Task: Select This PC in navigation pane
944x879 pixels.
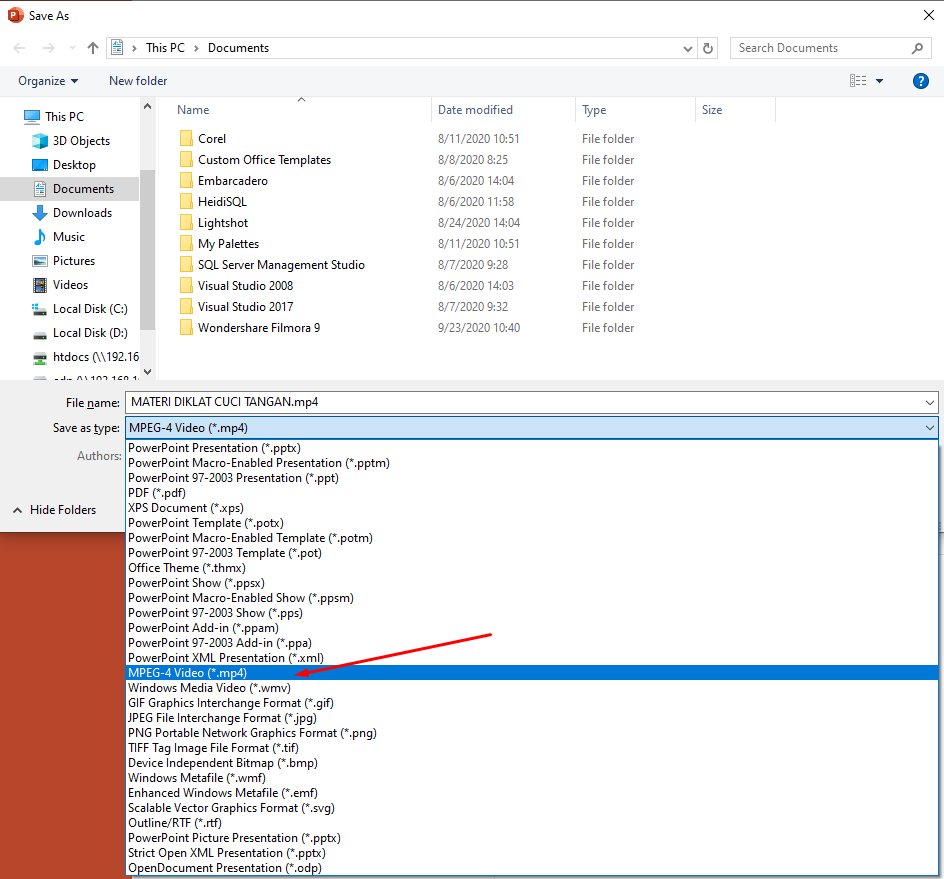Action: pyautogui.click(x=64, y=117)
